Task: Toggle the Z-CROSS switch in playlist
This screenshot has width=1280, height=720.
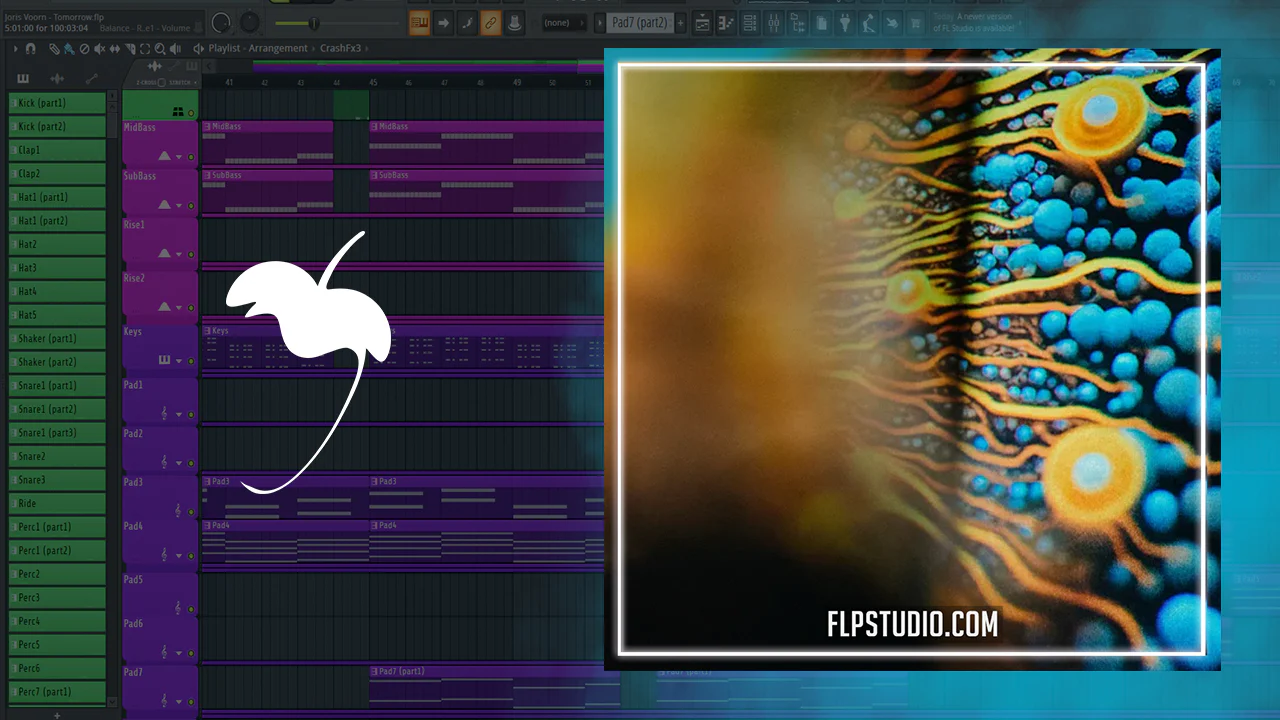Action: 161,82
